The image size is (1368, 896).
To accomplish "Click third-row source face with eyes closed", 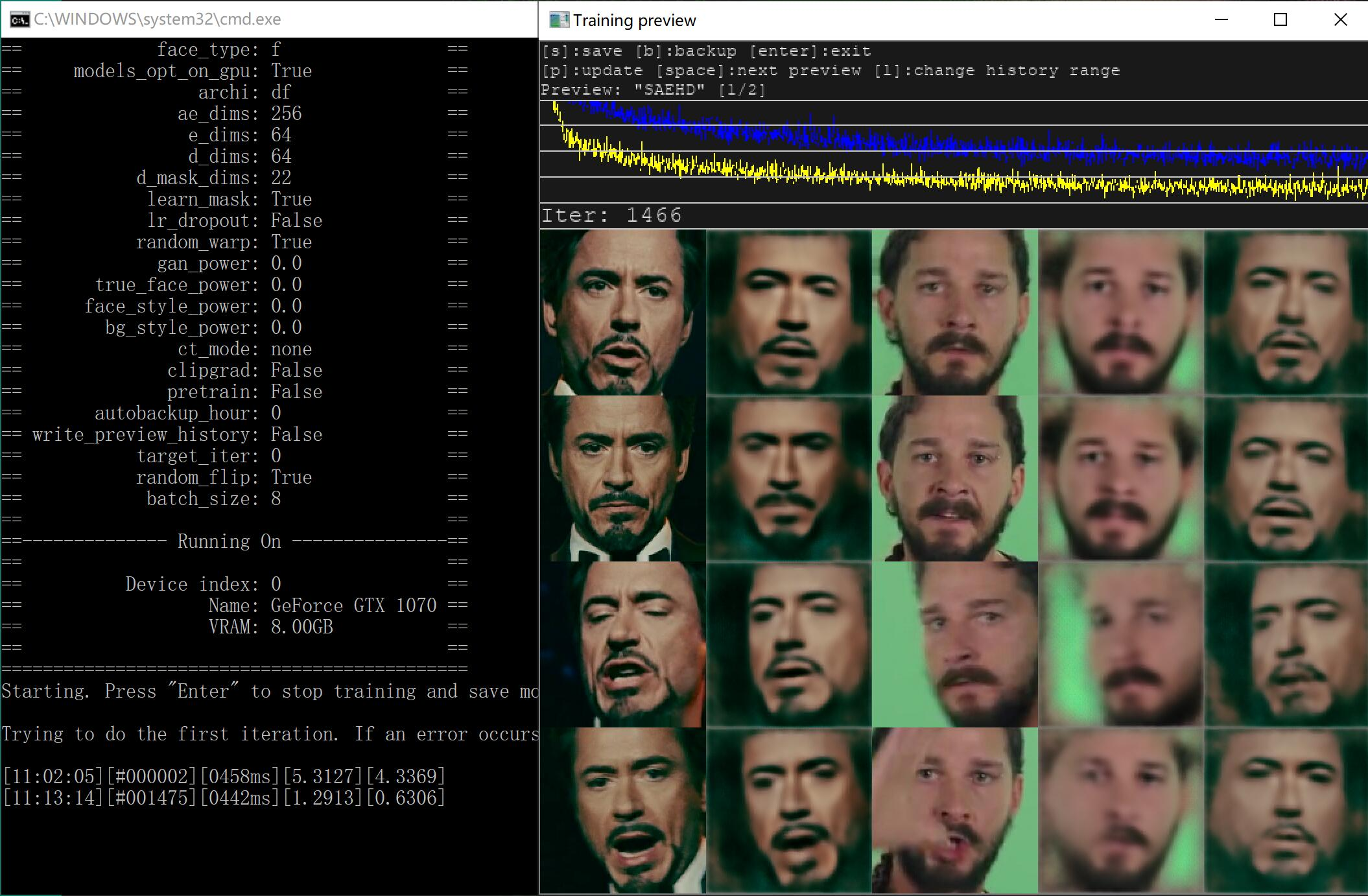I will point(623,644).
